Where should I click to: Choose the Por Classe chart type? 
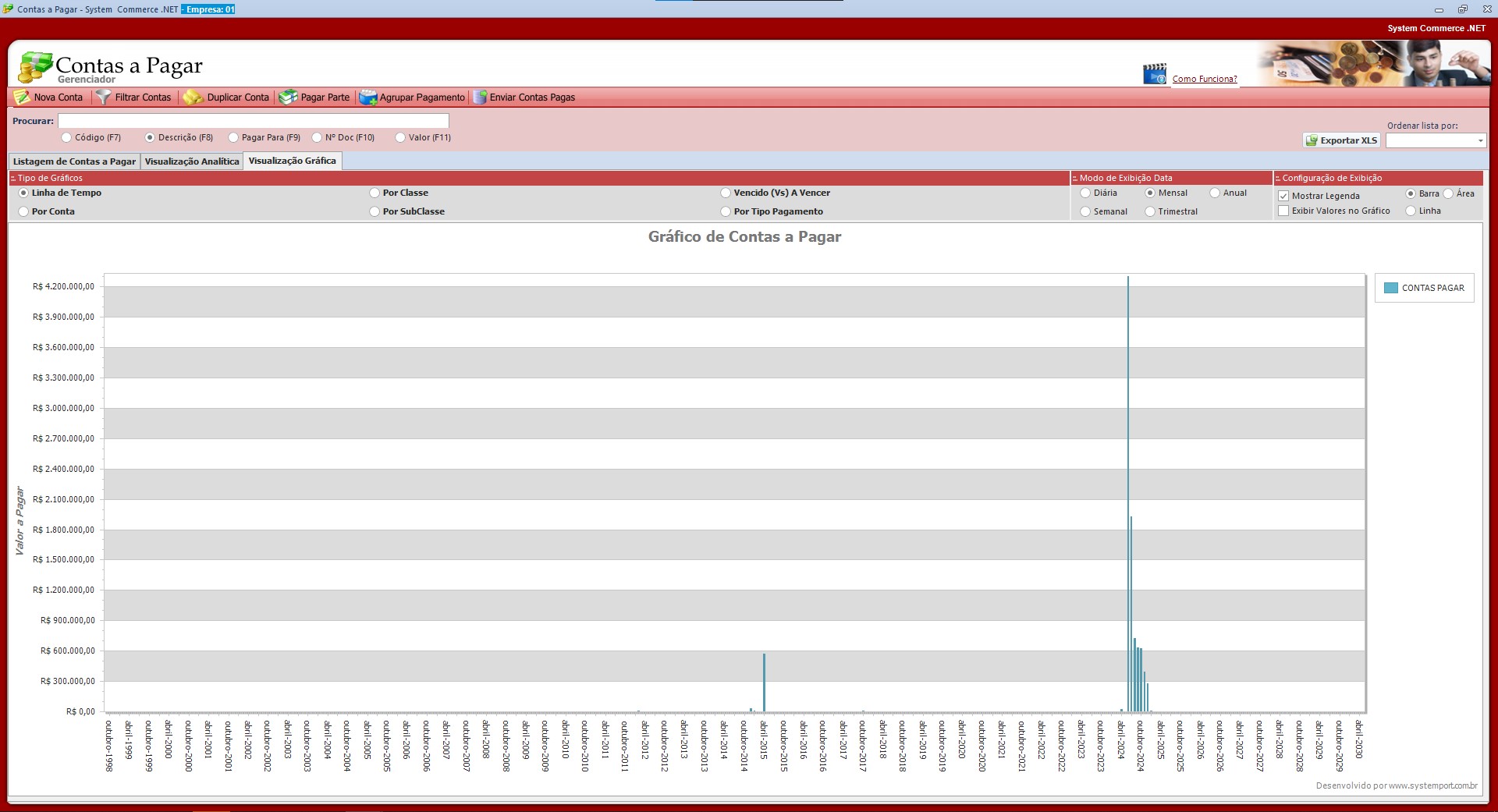pyautogui.click(x=374, y=193)
